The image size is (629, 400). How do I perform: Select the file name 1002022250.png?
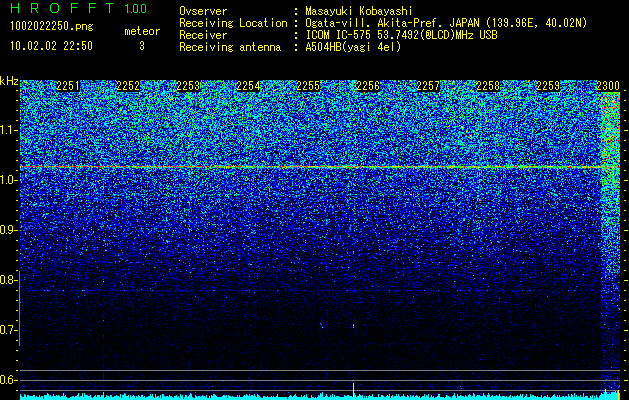(x=52, y=27)
